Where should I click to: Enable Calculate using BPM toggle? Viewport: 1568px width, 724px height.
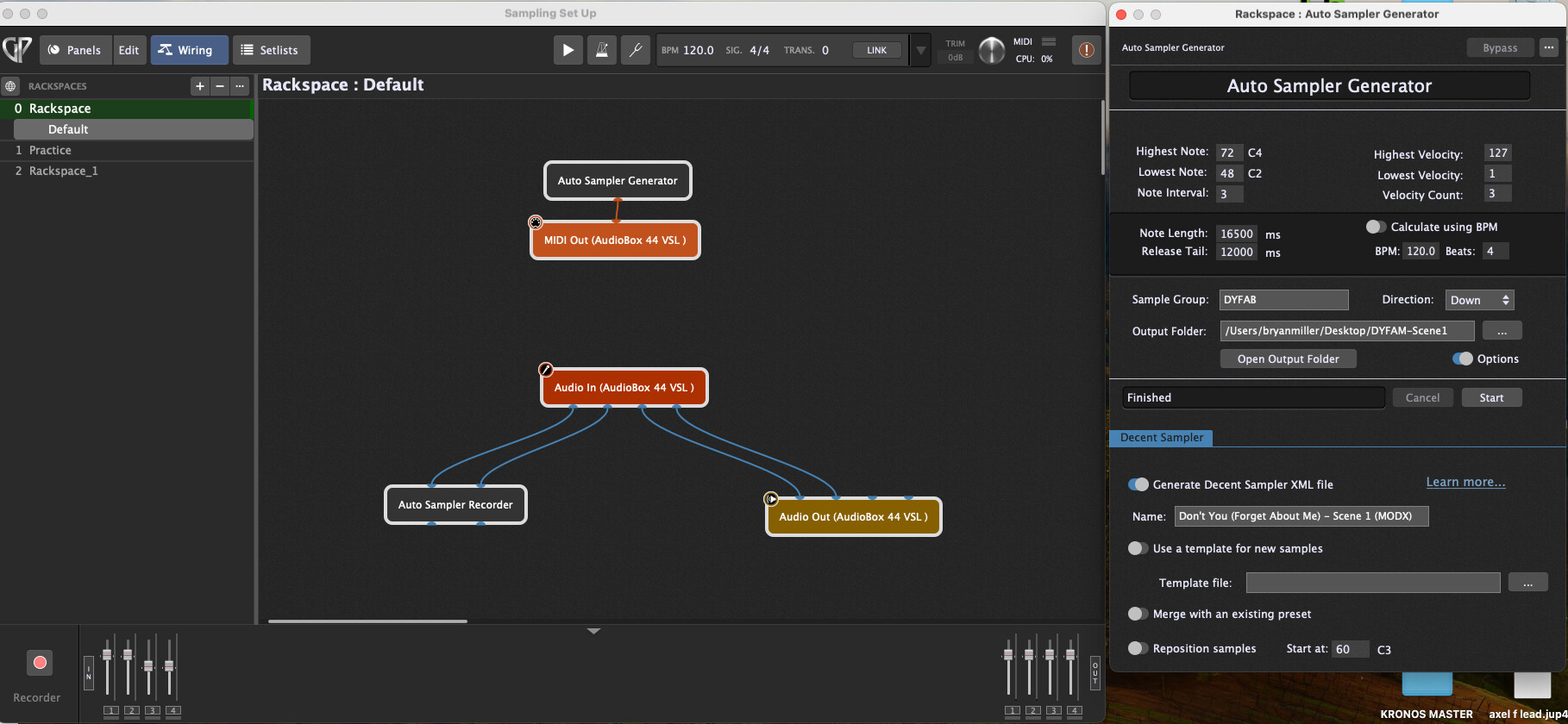1376,227
